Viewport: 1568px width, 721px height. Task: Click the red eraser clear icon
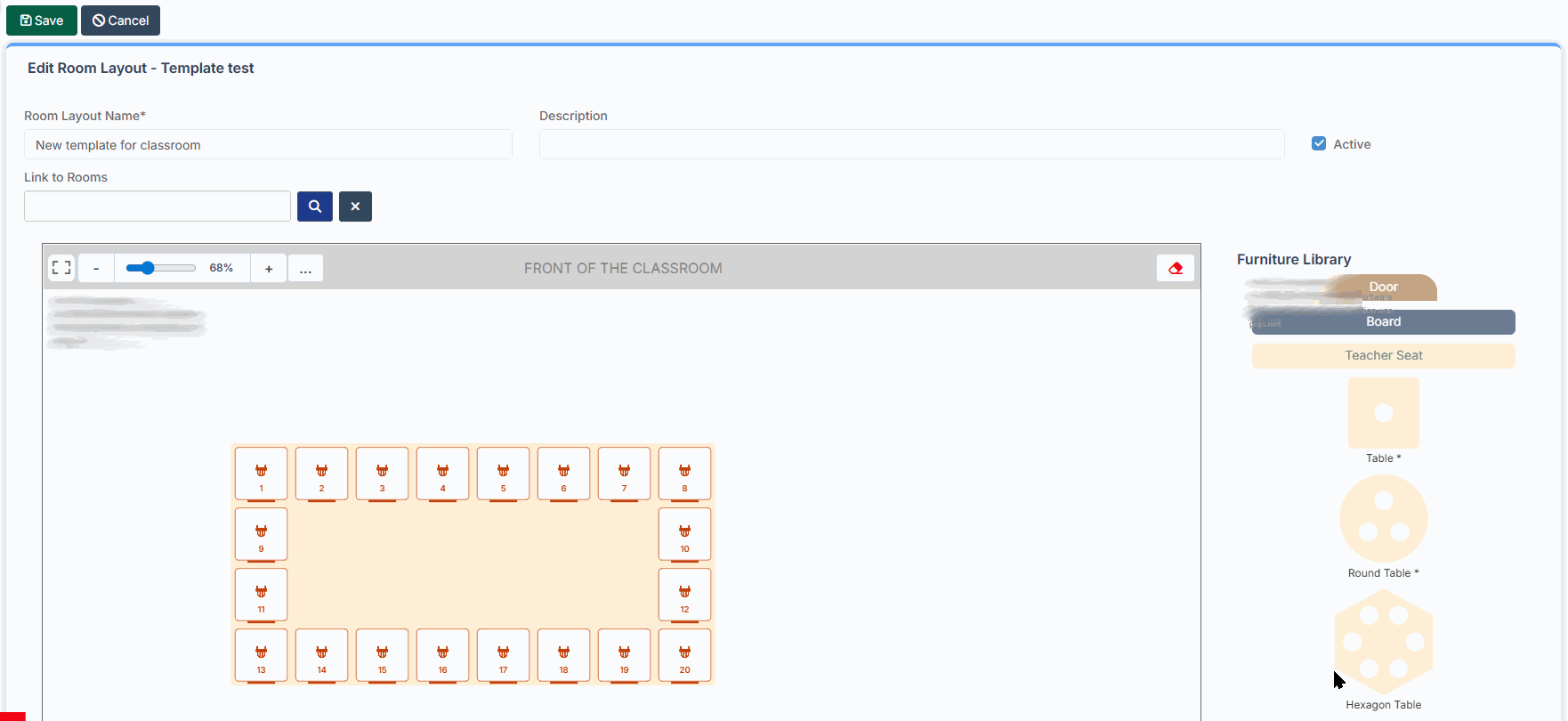(x=1175, y=268)
